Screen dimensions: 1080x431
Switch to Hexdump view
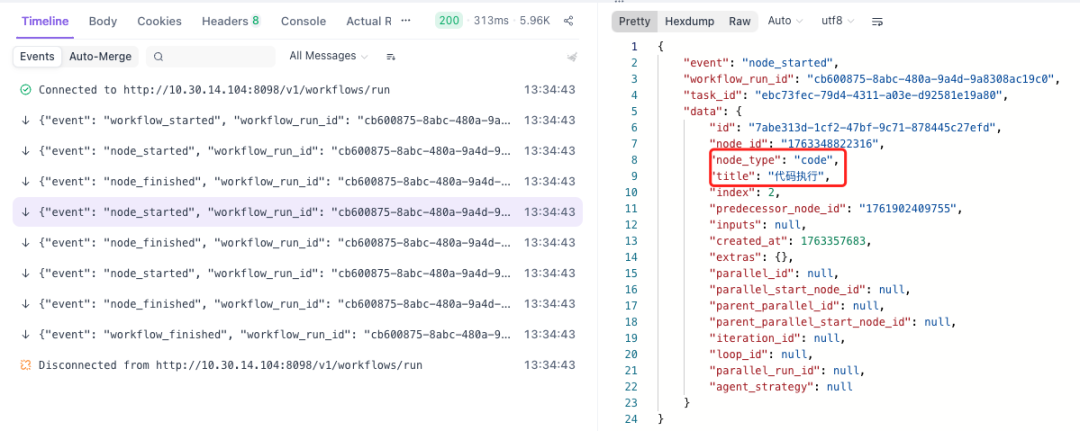[689, 21]
